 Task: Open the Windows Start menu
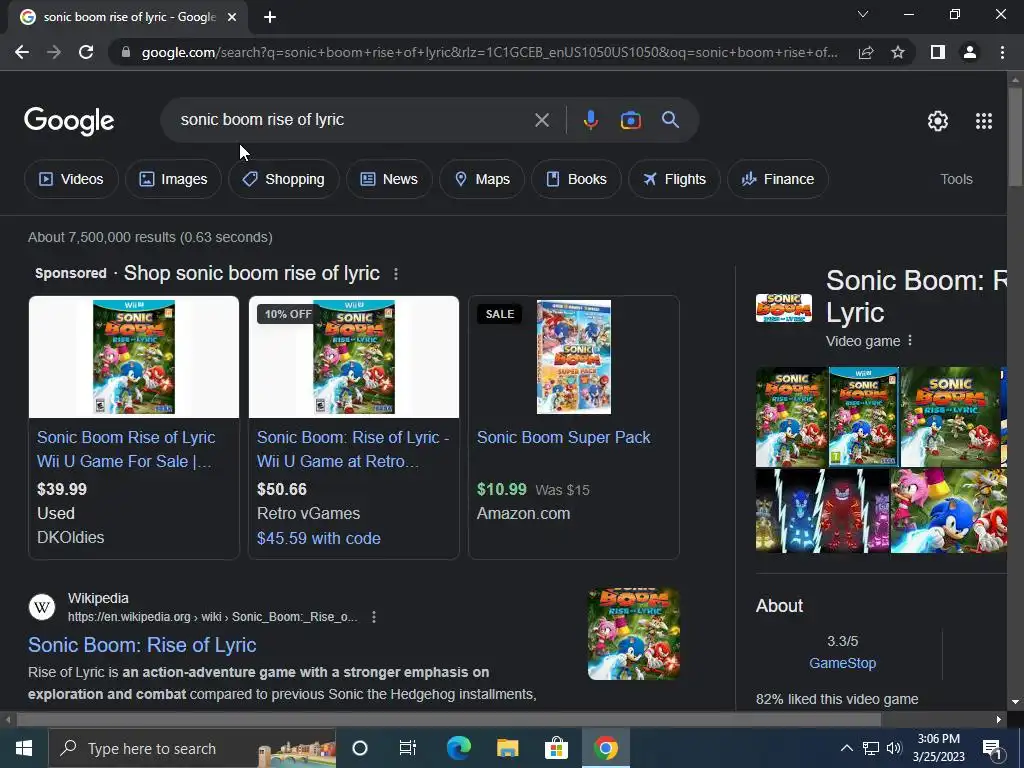[x=24, y=748]
